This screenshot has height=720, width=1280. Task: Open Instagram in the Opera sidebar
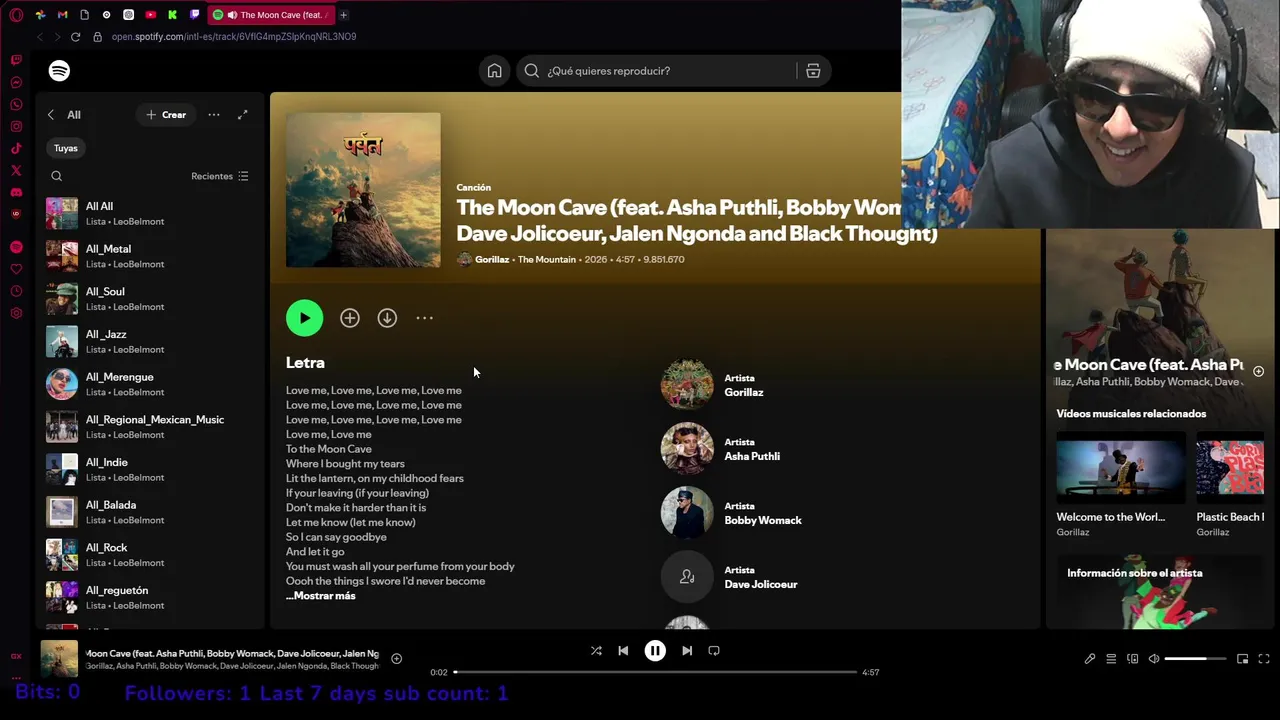tap(16, 126)
